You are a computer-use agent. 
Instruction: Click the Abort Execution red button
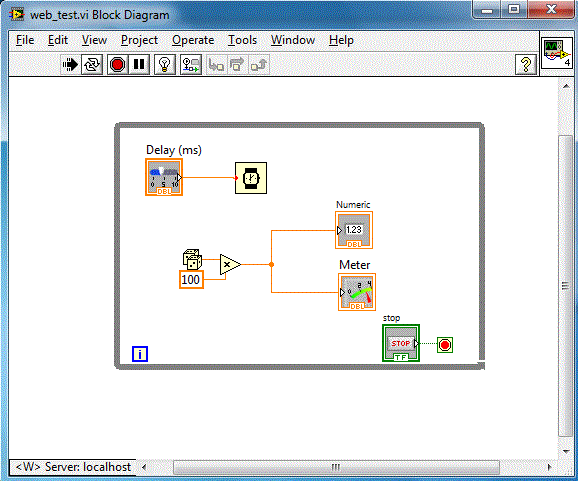coord(117,65)
